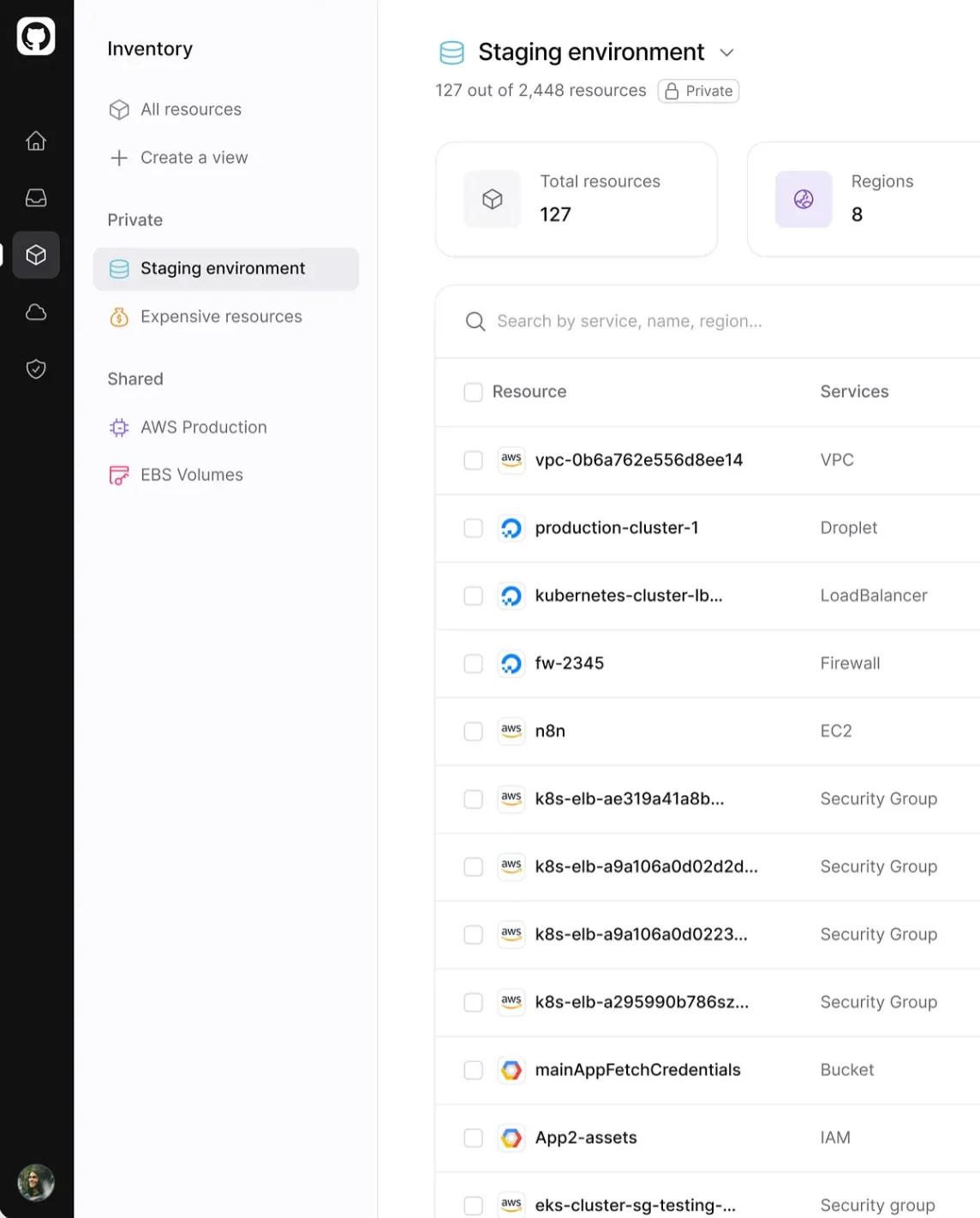This screenshot has width=980, height=1218.
Task: Click the Private visibility badge
Action: [698, 91]
